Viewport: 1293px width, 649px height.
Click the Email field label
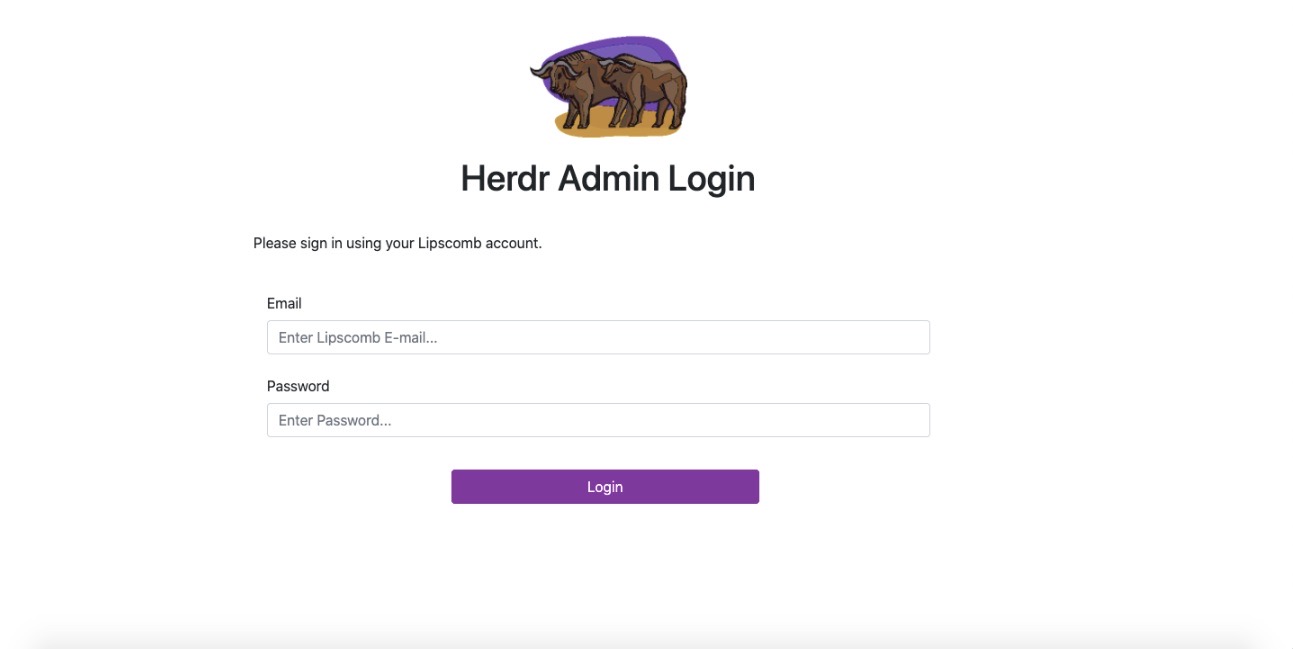pos(284,303)
